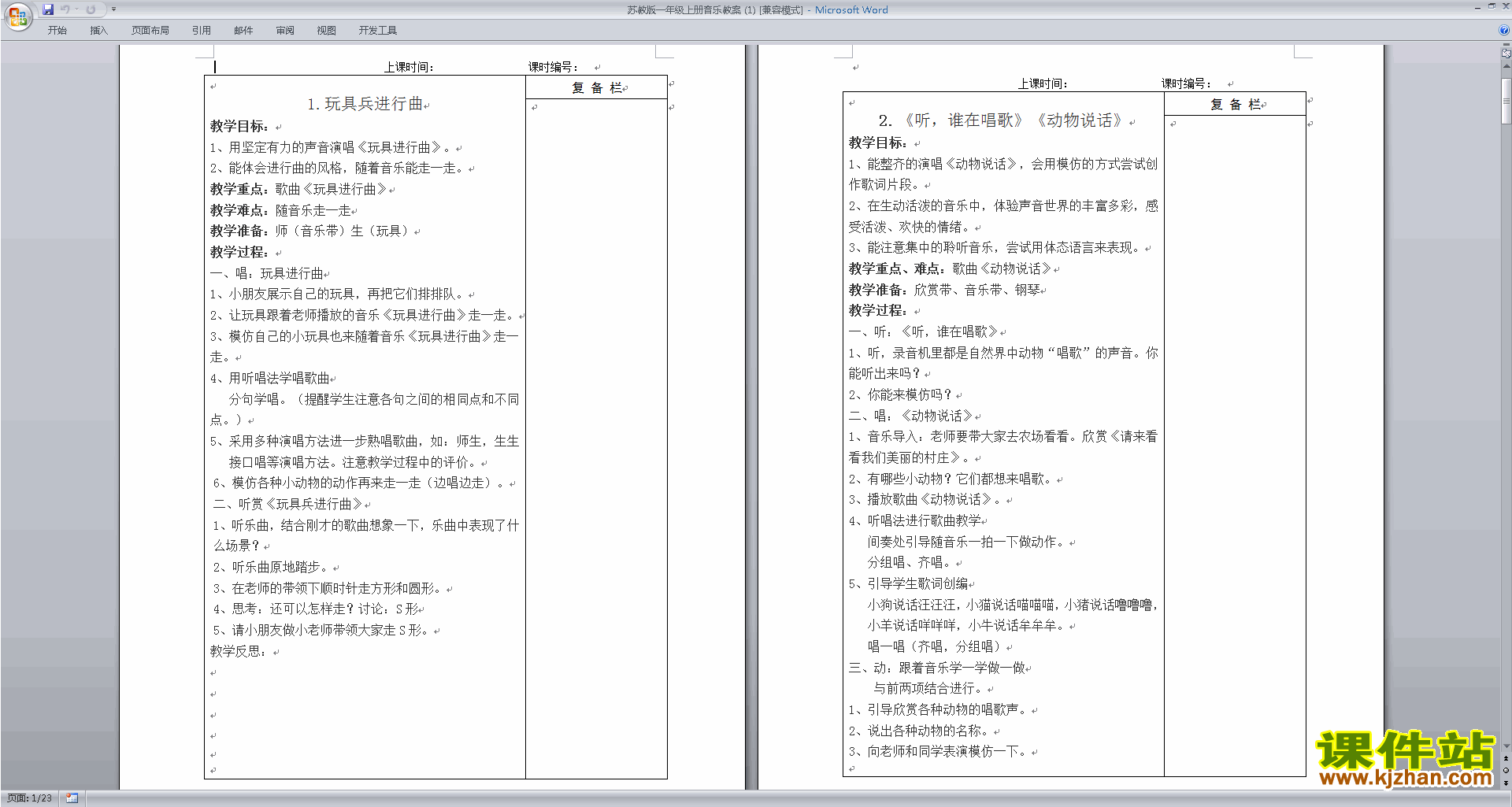Image resolution: width=1512 pixels, height=807 pixels.
Task: Click the line 2、听乐曲原地踏步。
Action: point(272,568)
